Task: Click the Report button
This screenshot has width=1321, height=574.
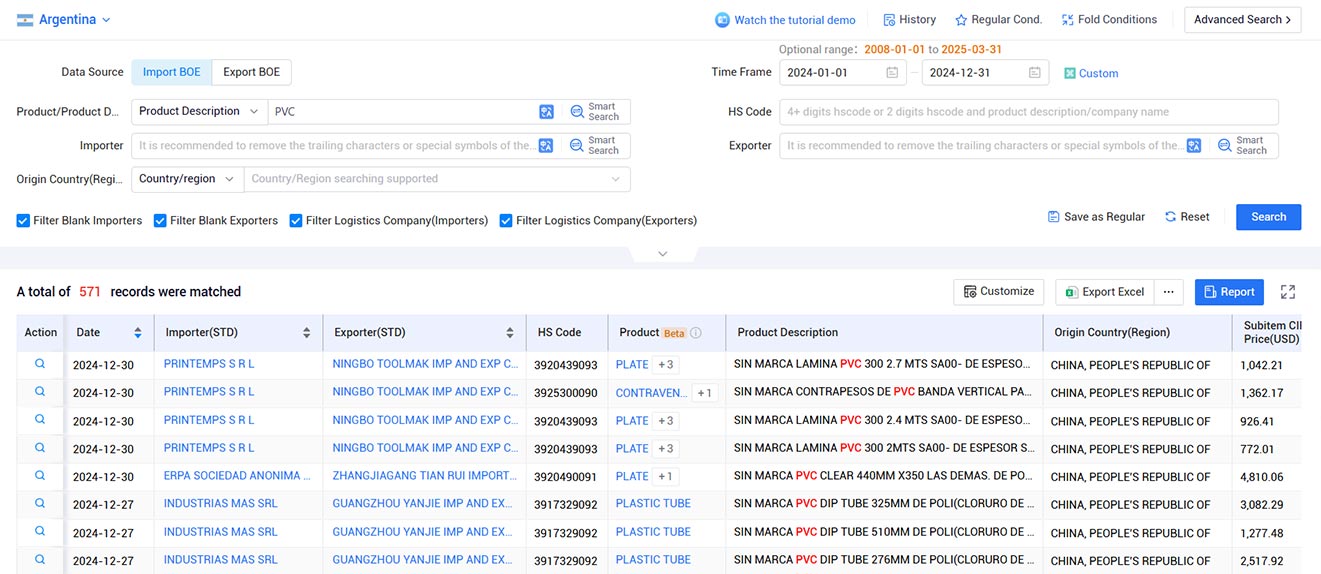Action: point(1229,292)
